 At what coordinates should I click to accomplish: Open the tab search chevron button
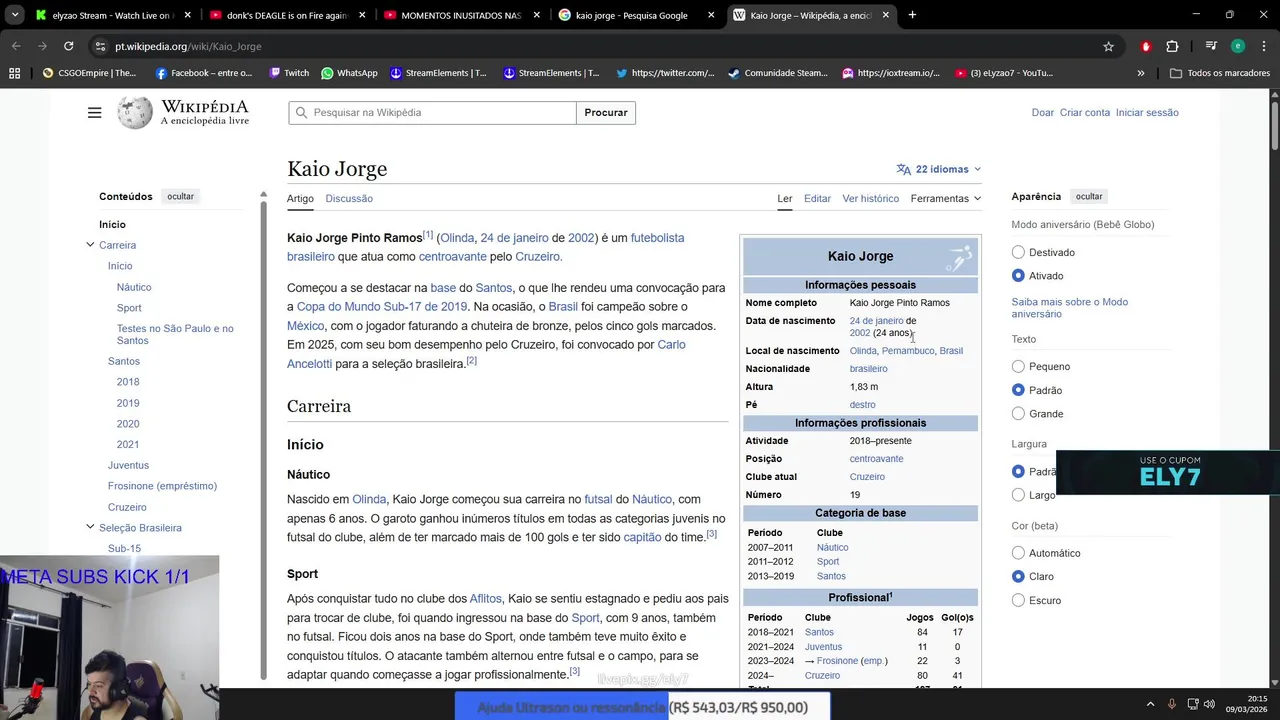15,15
